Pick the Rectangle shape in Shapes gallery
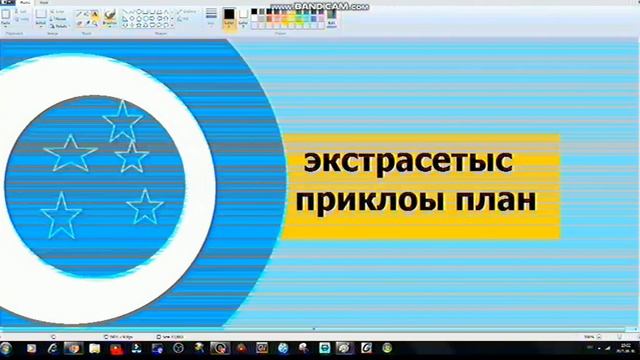Image resolution: width=640 pixels, height=360 pixels. click(146, 12)
